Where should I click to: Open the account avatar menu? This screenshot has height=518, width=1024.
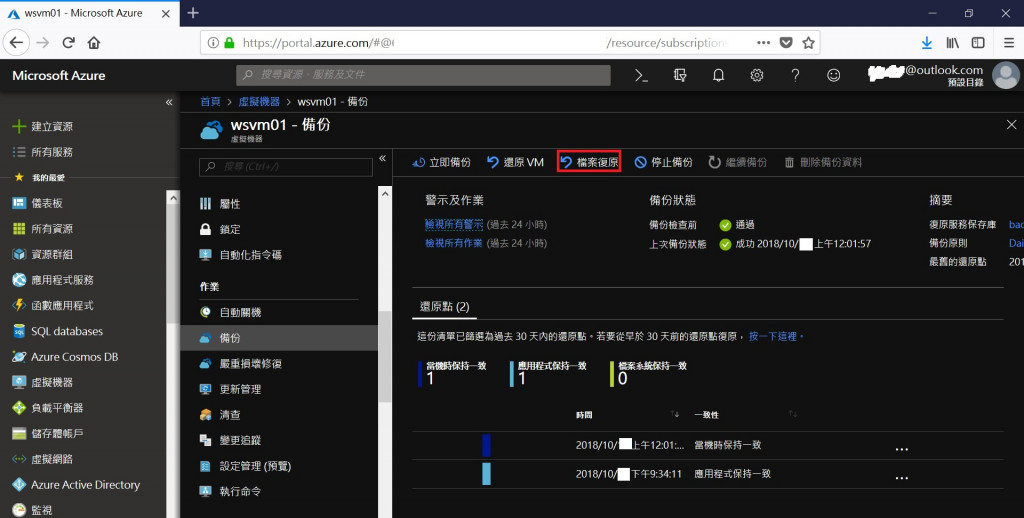click(x=1006, y=76)
